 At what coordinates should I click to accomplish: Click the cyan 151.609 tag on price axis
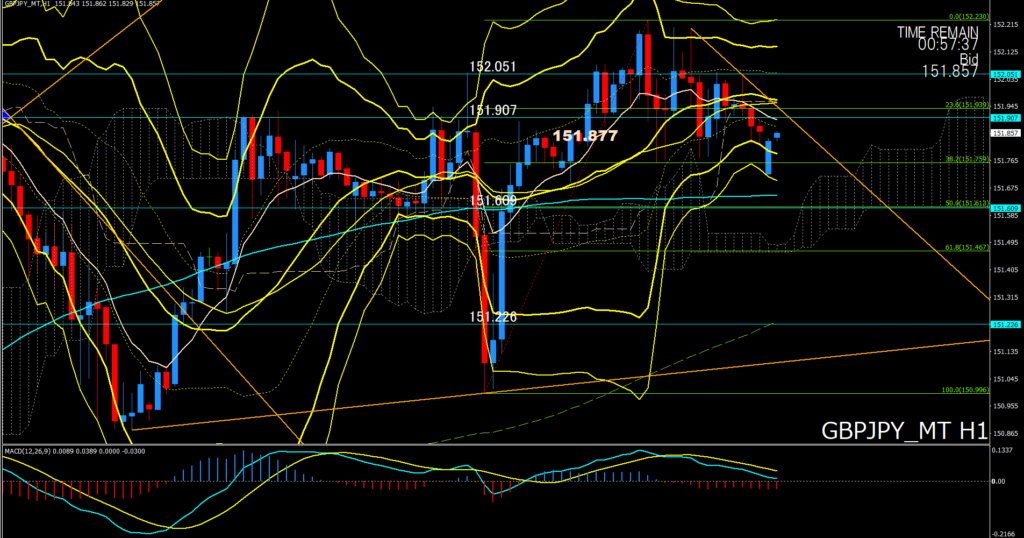click(1005, 209)
